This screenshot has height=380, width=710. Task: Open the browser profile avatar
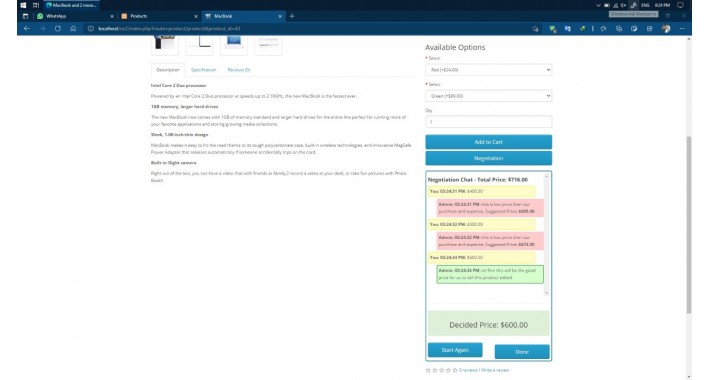click(666, 29)
